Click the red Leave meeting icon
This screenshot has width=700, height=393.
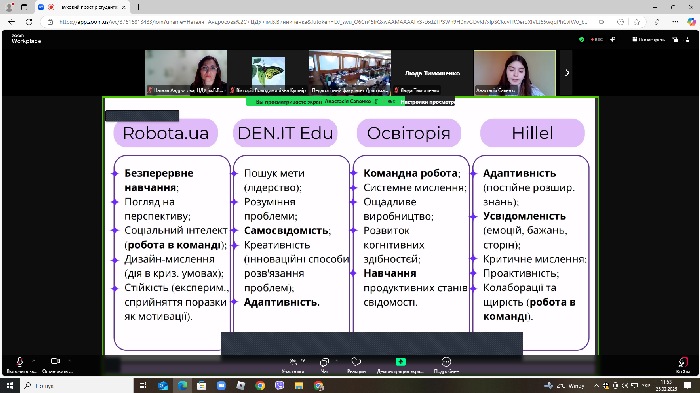point(683,362)
